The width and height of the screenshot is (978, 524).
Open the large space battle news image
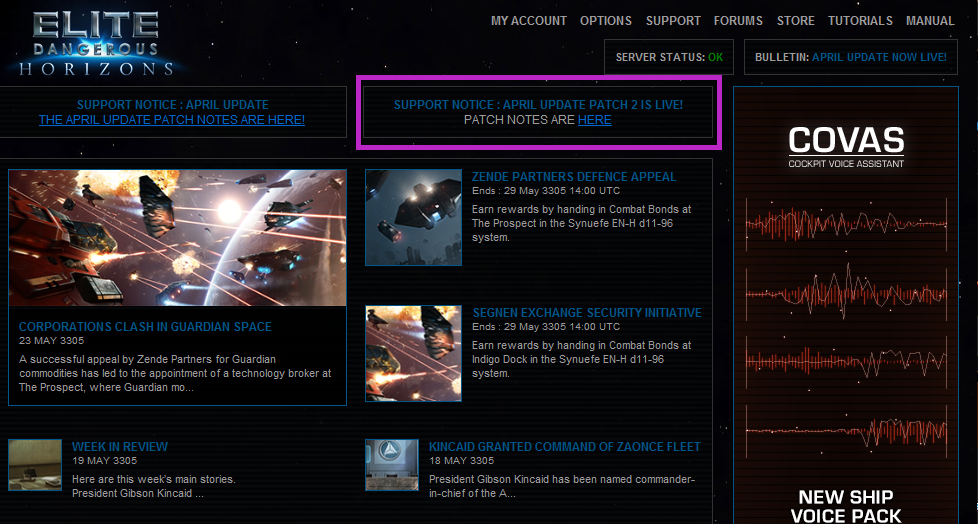[177, 238]
